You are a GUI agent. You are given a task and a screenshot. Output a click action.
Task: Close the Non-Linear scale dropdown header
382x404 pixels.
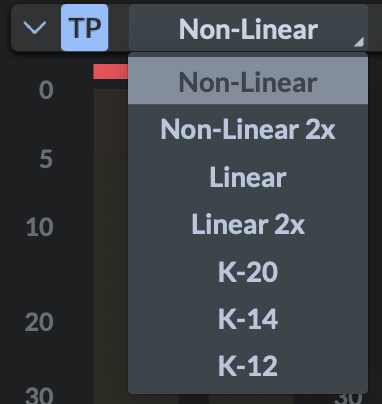[x=248, y=28]
